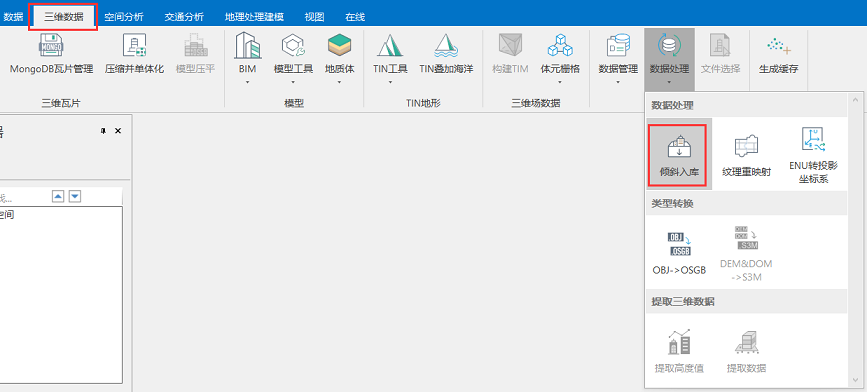The width and height of the screenshot is (867, 392).
Task: Click ENU转投影坐标系 icon
Action: 812,156
